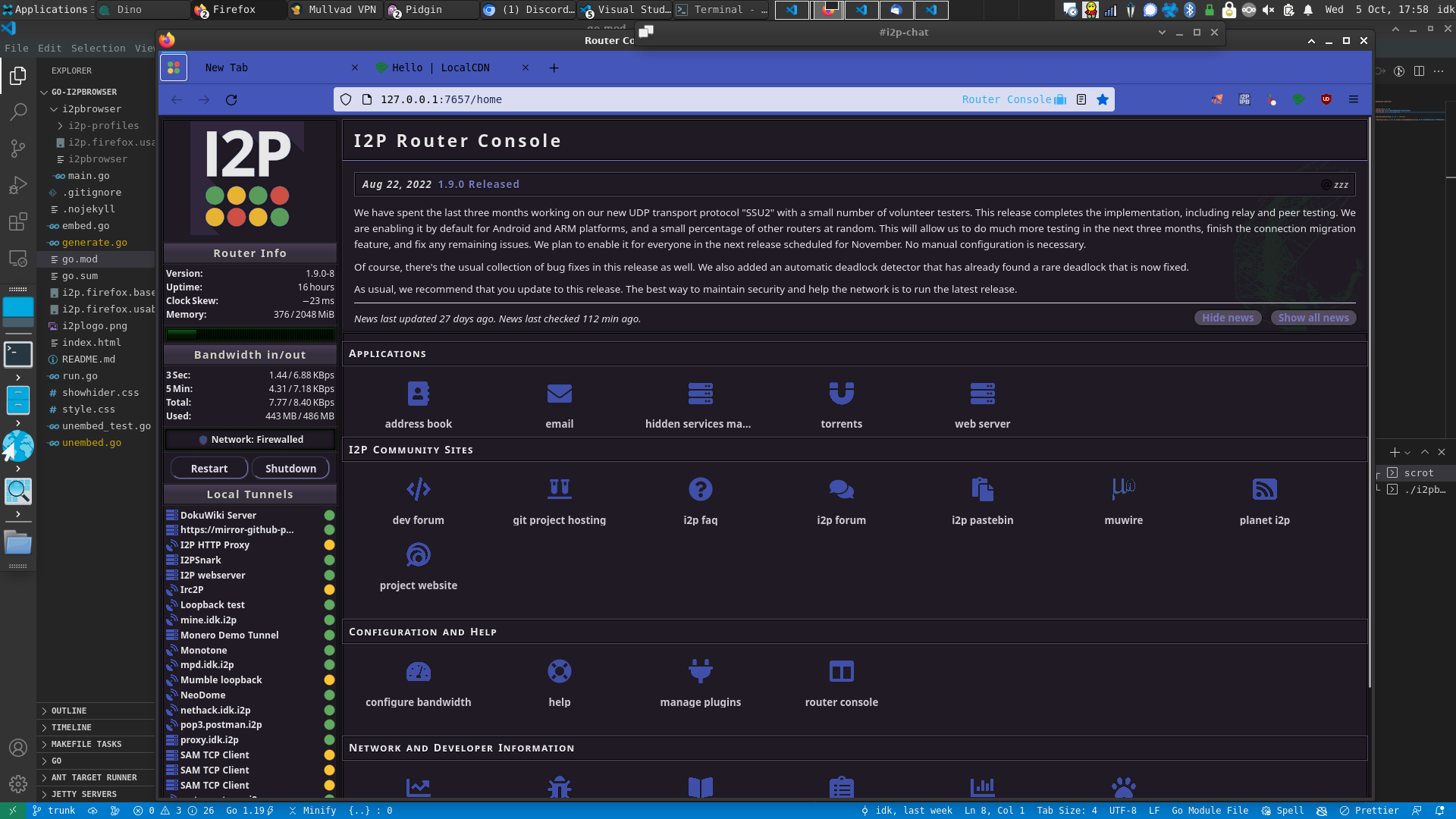This screenshot has height=819, width=1456.
Task: Expand the GO section in the sidebar
Action: pyautogui.click(x=97, y=761)
